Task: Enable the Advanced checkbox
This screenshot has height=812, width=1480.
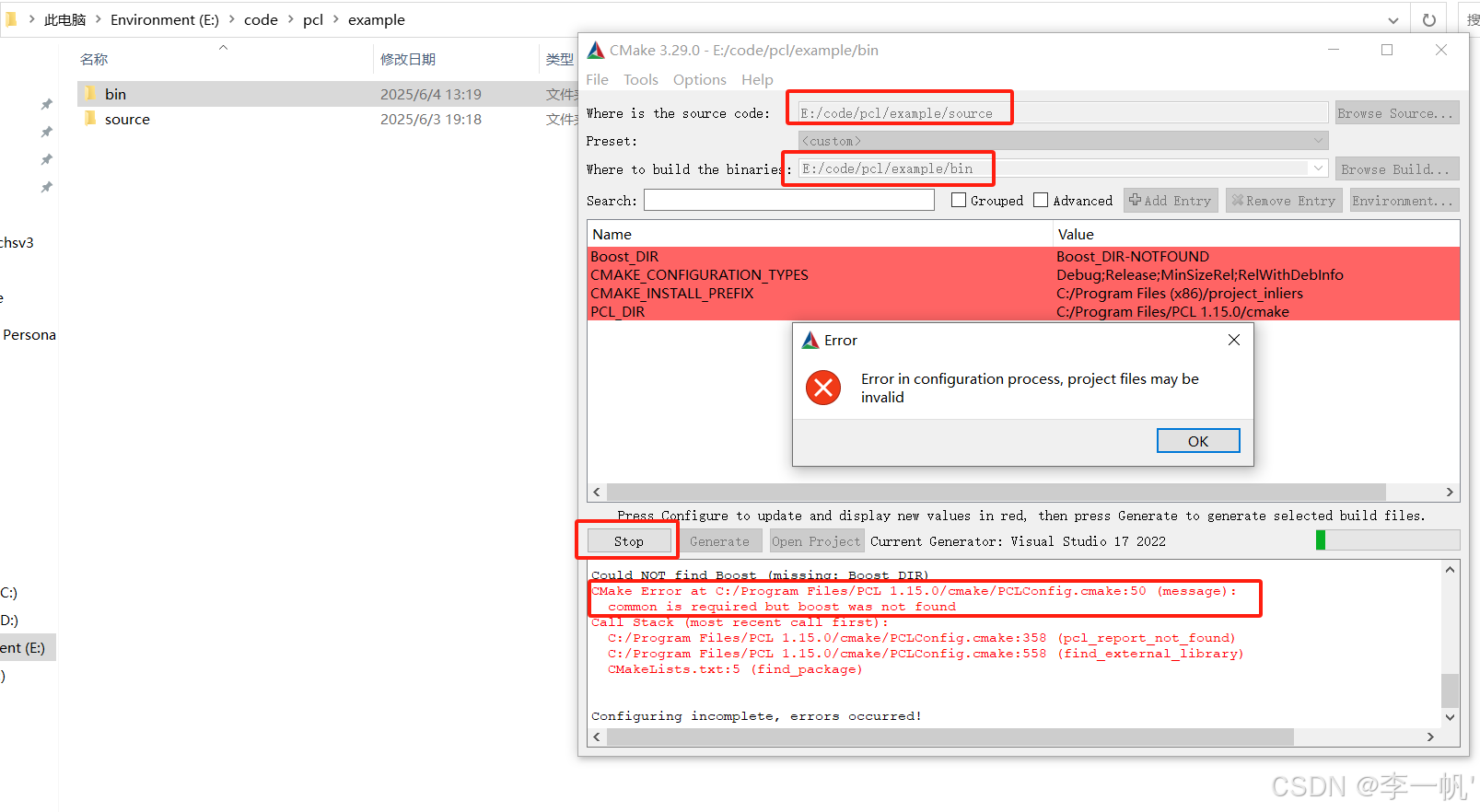Action: click(1041, 200)
